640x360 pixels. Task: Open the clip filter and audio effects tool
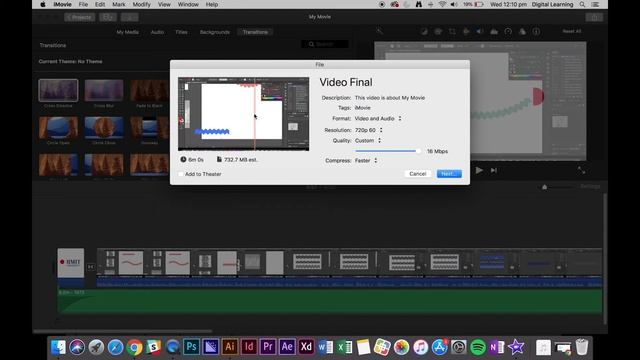pyautogui.click(x=522, y=31)
